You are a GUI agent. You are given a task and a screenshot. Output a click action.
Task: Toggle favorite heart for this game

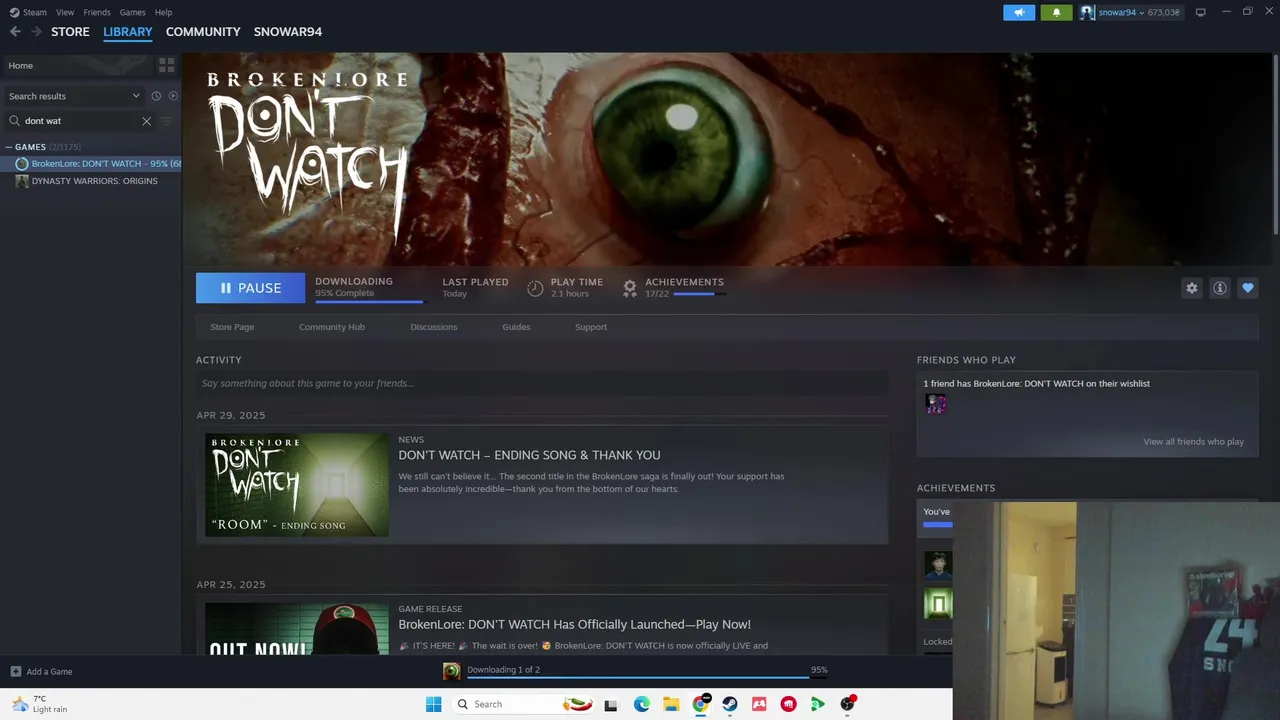(x=1247, y=288)
